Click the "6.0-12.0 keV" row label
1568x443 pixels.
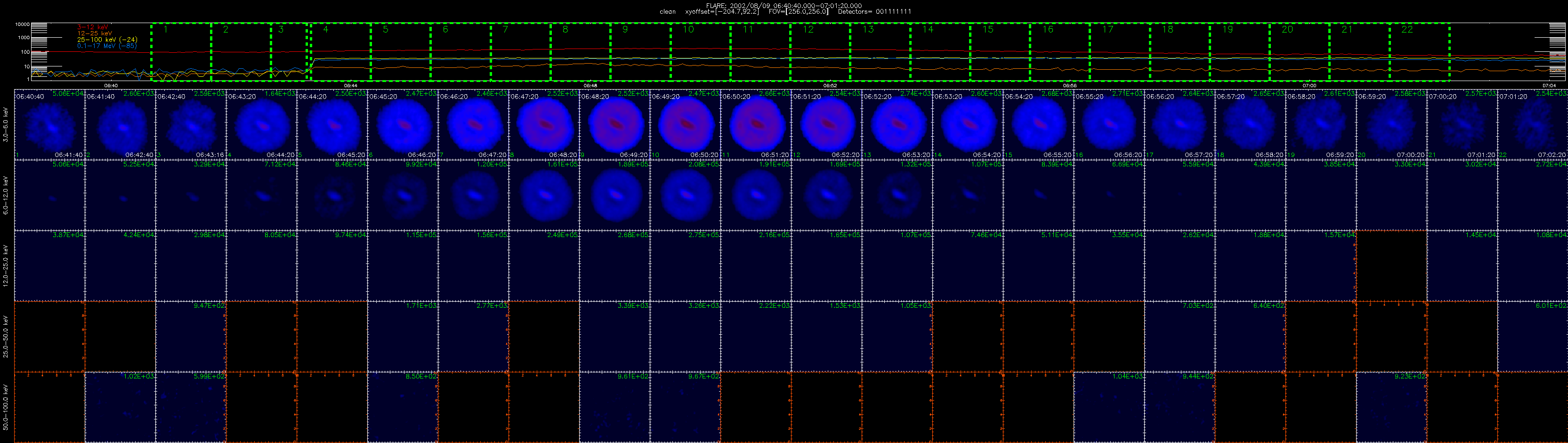(6, 195)
